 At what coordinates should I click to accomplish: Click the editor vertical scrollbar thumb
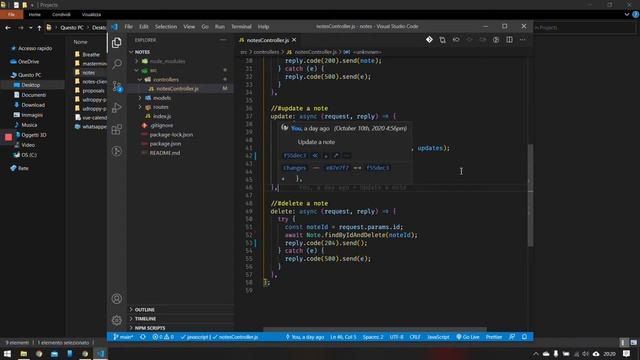(530, 195)
